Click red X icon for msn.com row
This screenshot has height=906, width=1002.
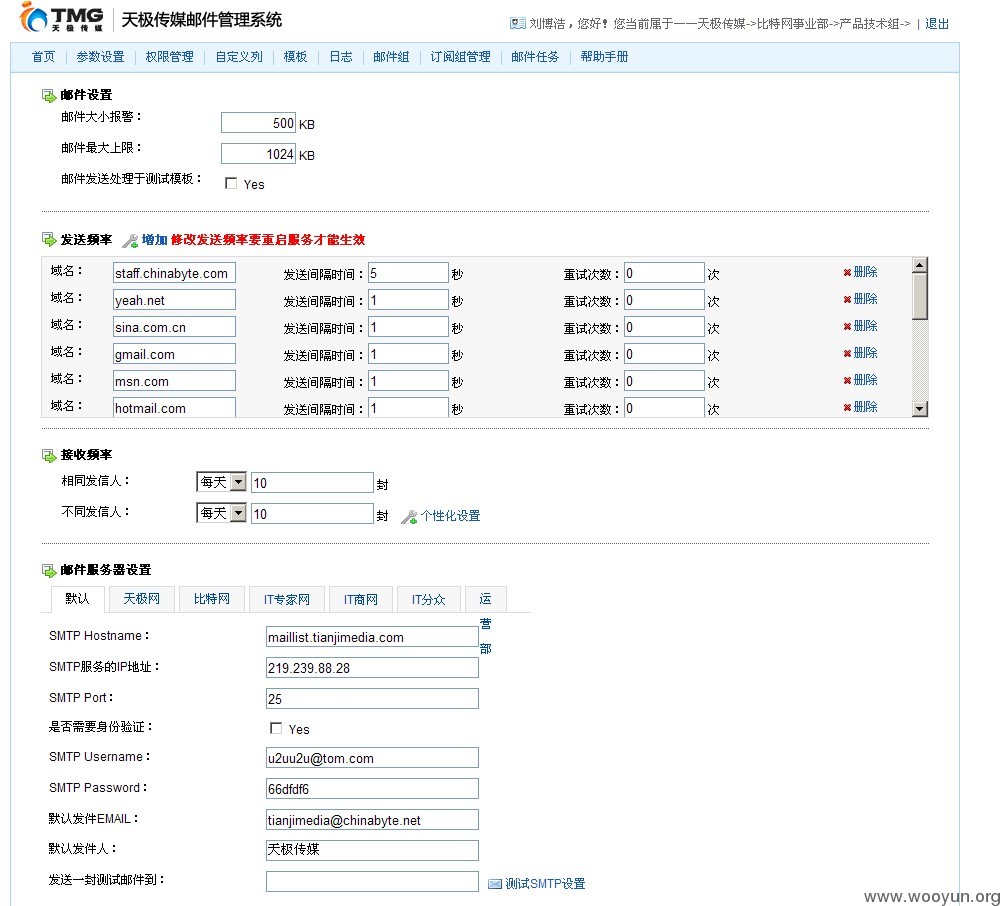(x=847, y=381)
